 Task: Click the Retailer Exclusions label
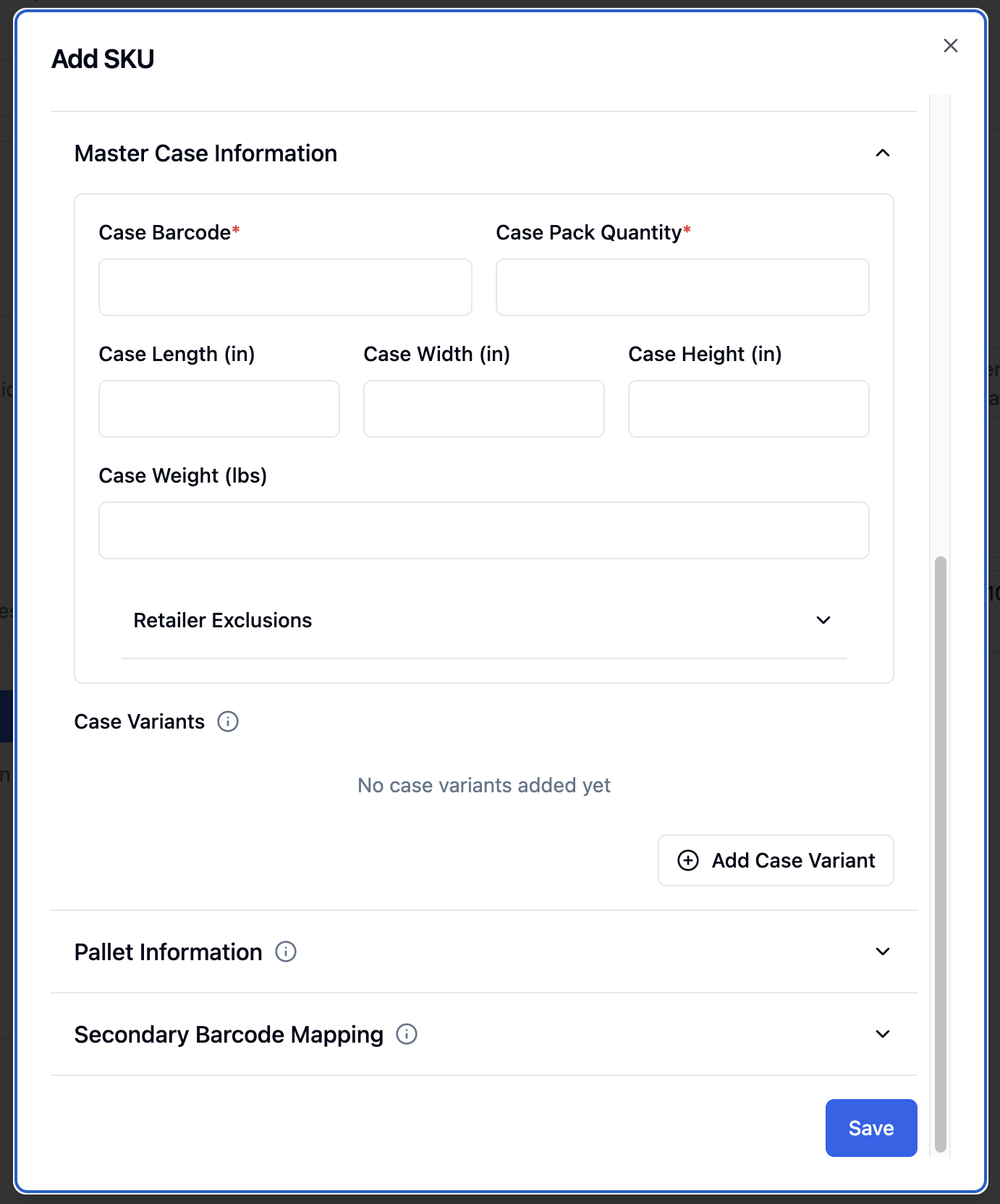pyautogui.click(x=223, y=620)
